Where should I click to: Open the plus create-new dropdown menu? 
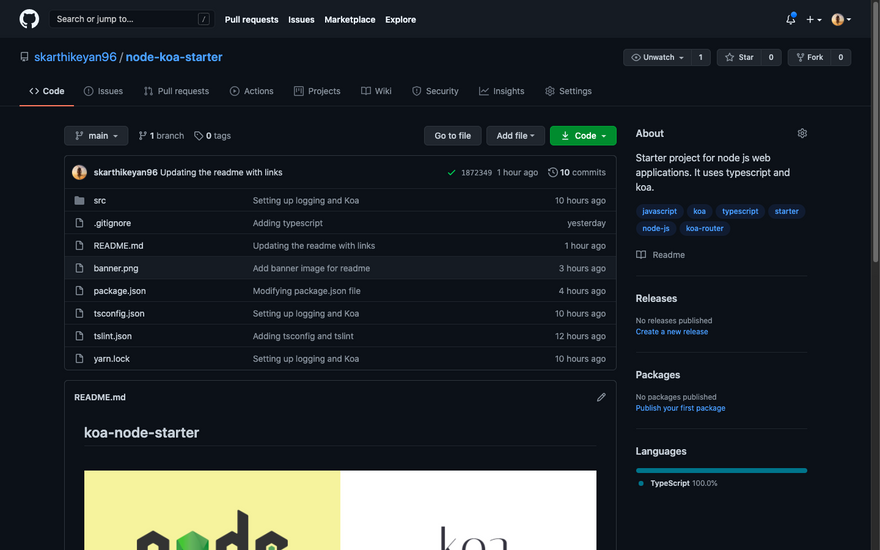(x=814, y=19)
